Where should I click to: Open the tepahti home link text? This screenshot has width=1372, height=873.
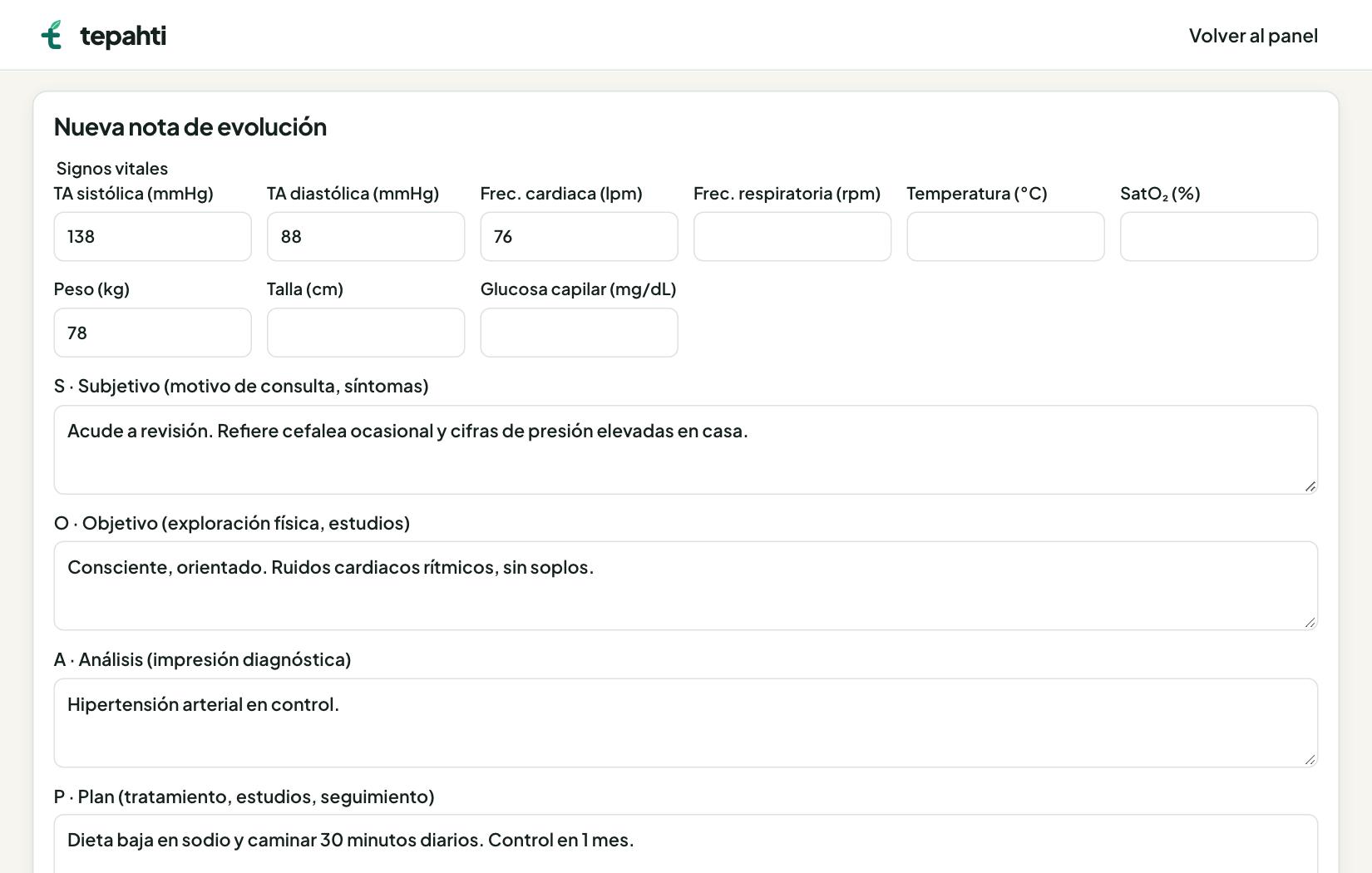[123, 36]
